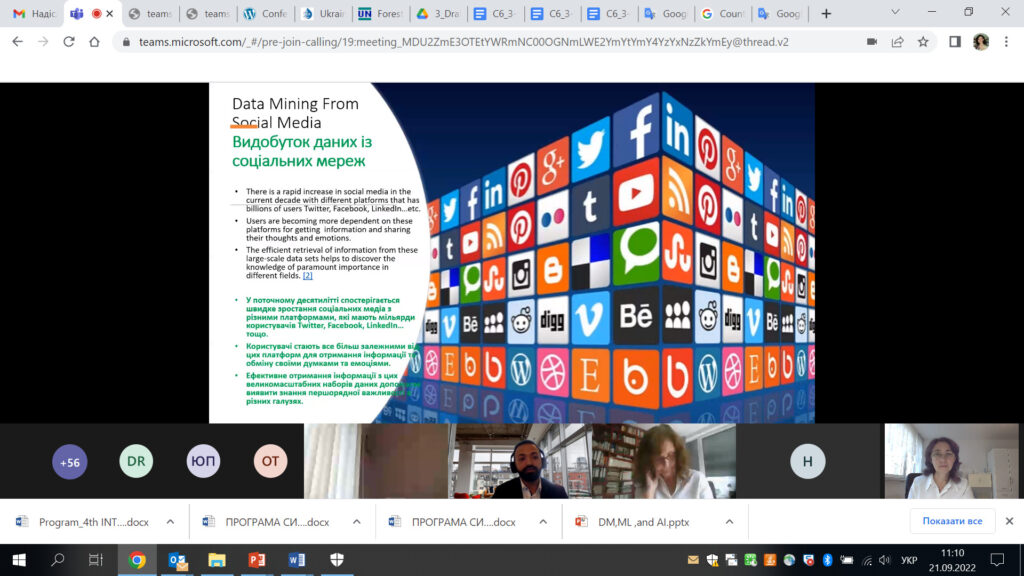Open Chrome profile avatar
Screen dimensions: 1024x576
coord(980,42)
